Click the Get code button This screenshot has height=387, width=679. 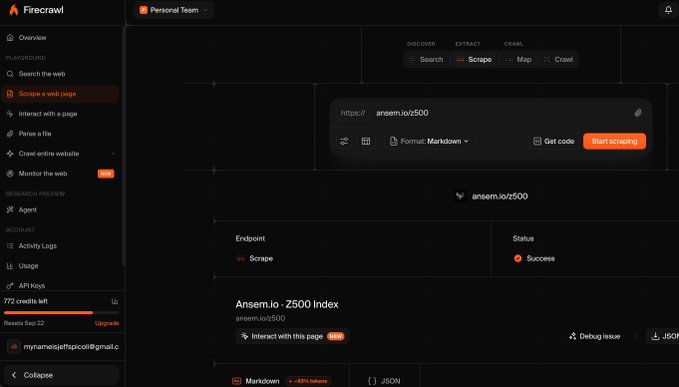coord(554,142)
